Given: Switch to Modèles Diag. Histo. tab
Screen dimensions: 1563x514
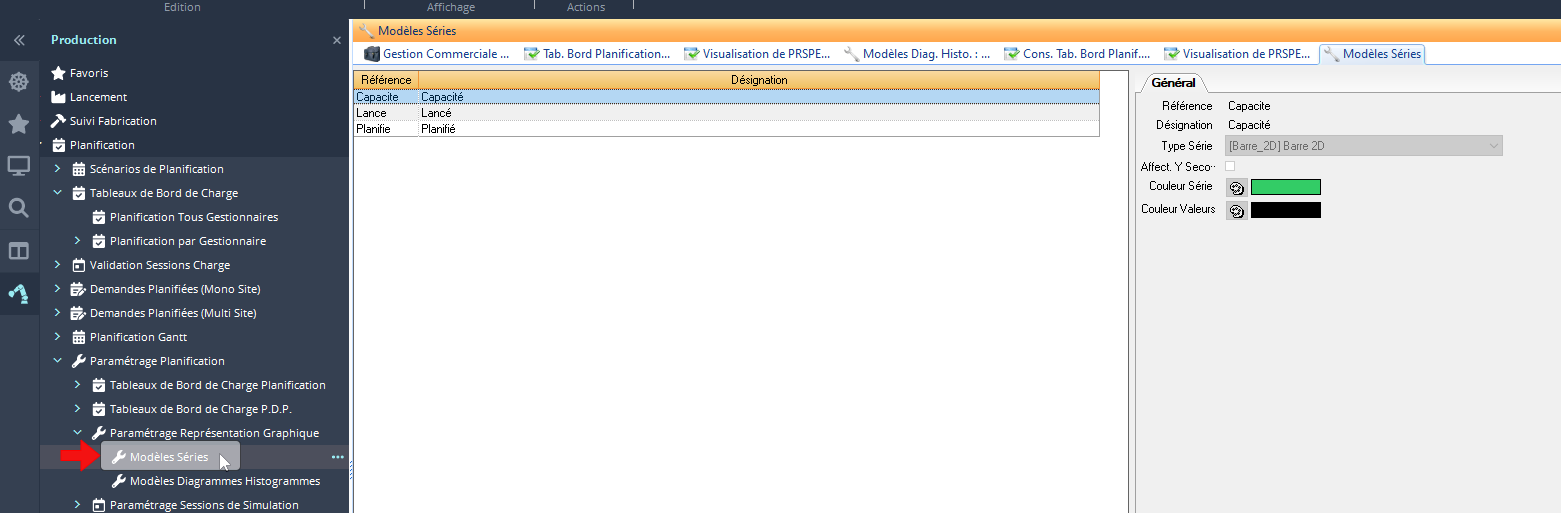Looking at the screenshot, I should pos(917,54).
